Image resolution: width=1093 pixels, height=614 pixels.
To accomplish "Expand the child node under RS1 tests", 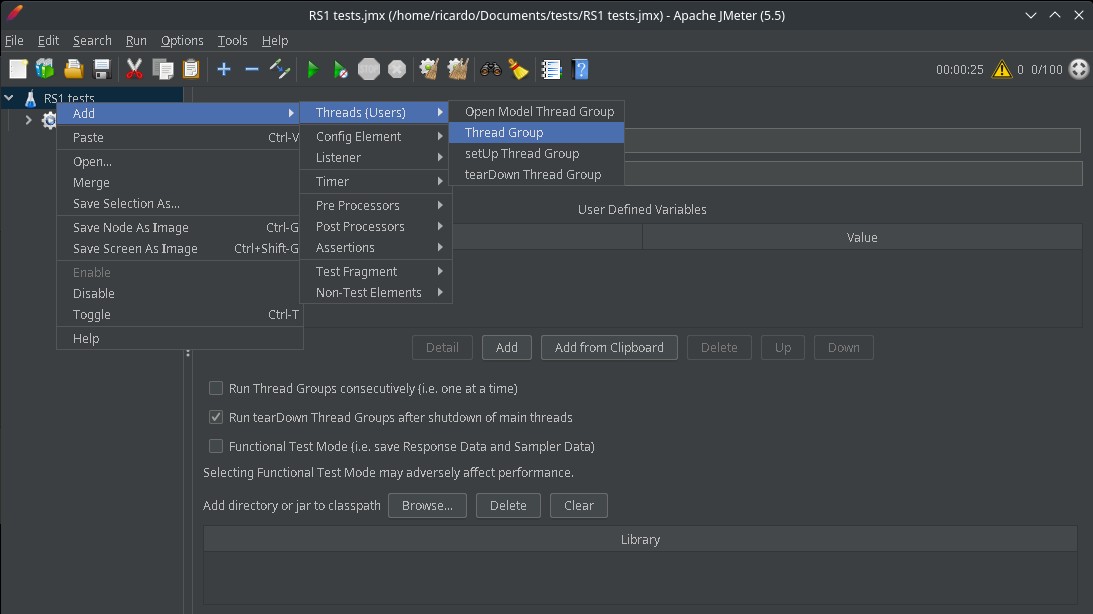I will (x=28, y=120).
